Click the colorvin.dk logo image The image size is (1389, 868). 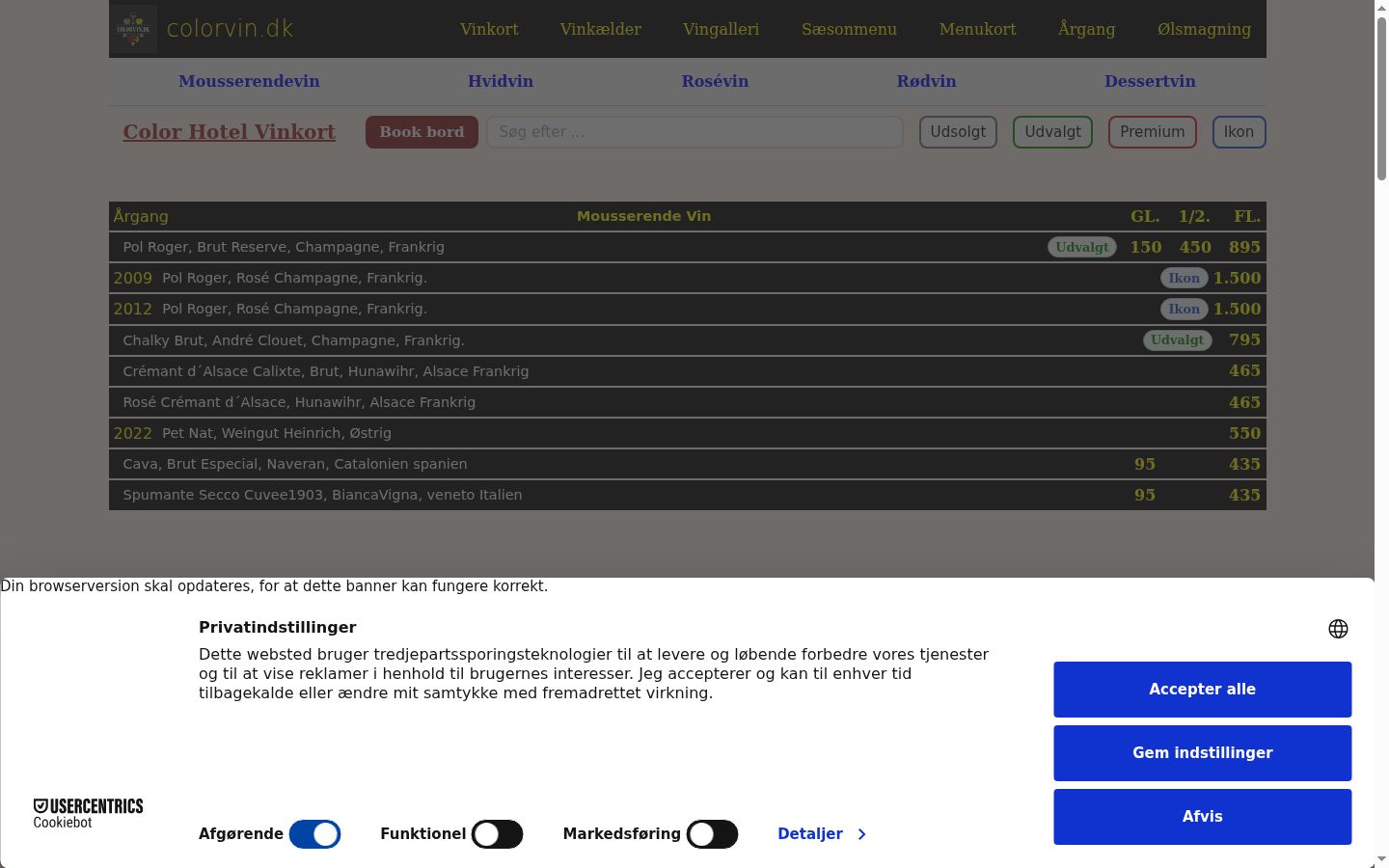133,29
